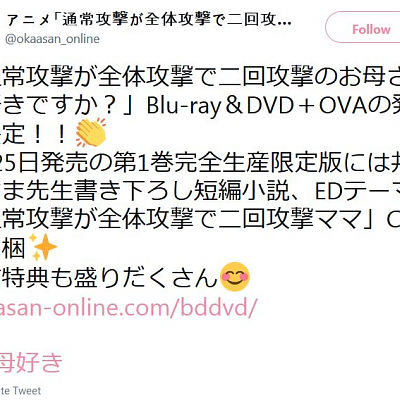This screenshot has height=400, width=400.
Task: Click the tweet's first line ending 二回攻撃のお母さ
Action: (x=200, y=78)
